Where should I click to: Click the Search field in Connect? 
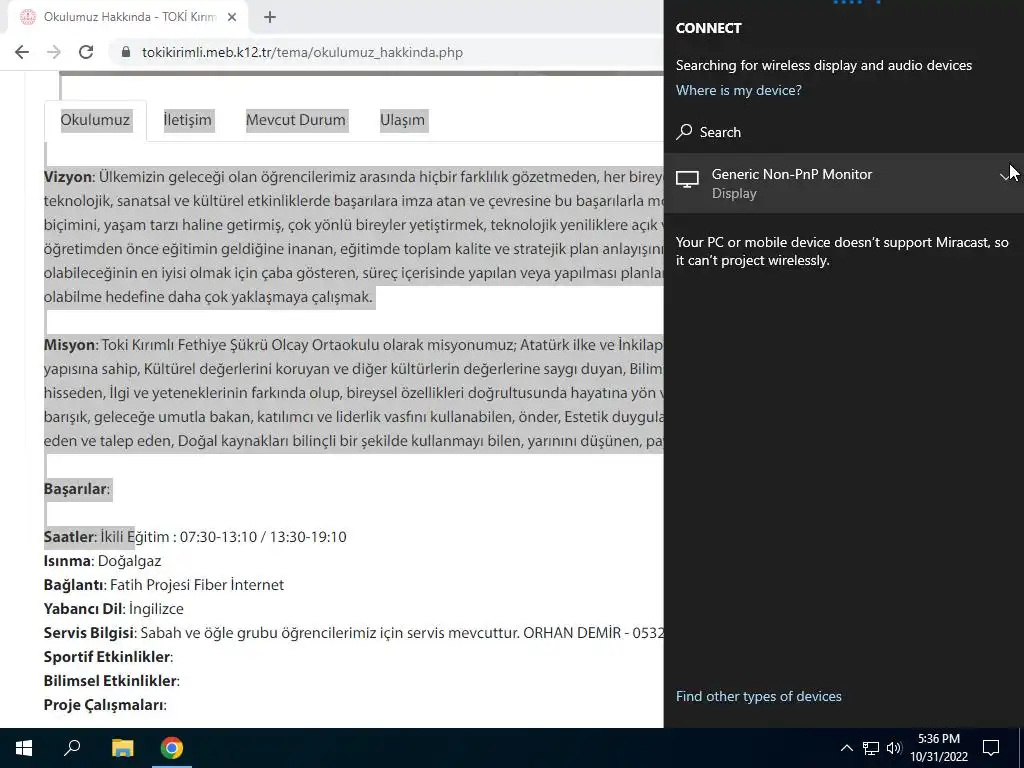coord(843,132)
